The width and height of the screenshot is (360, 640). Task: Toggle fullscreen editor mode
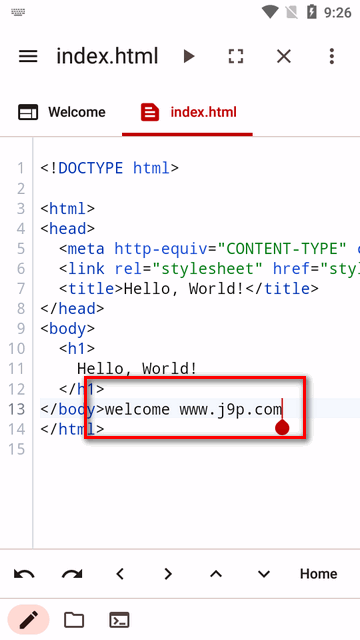point(236,56)
